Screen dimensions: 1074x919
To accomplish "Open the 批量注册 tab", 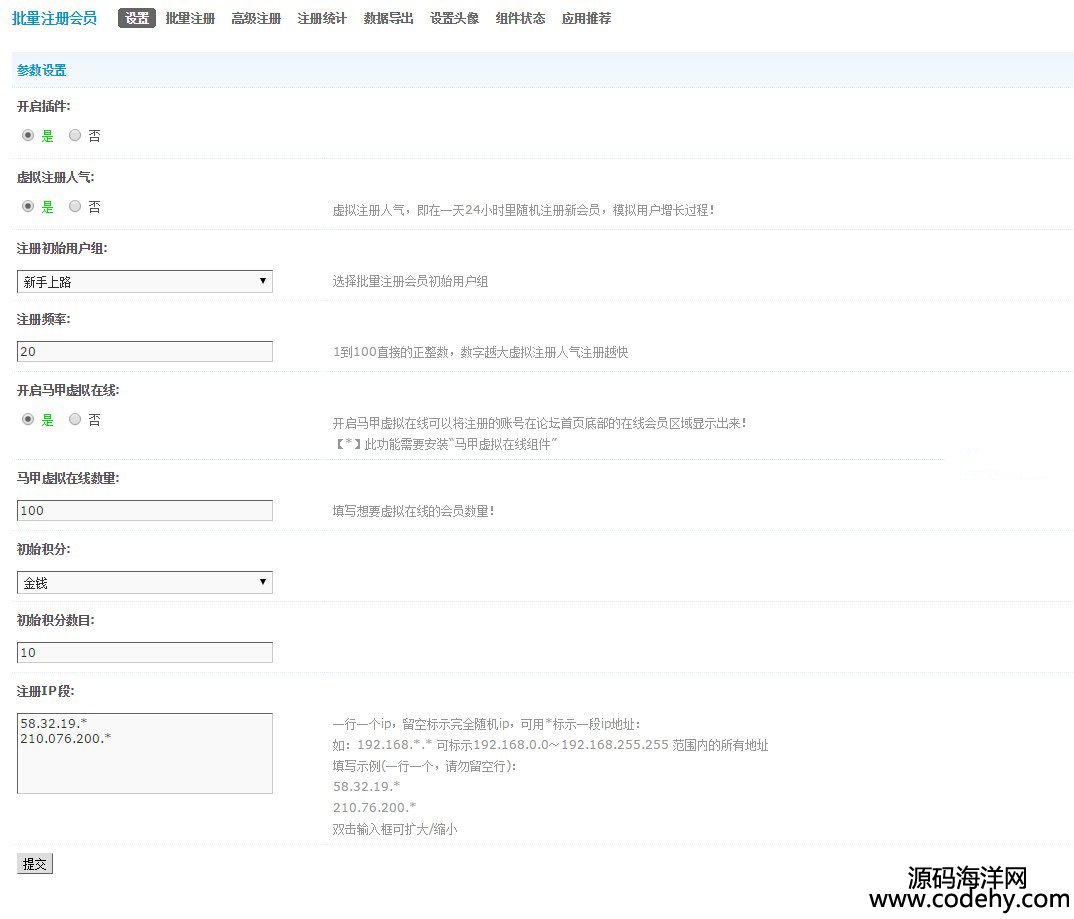I will pos(190,18).
